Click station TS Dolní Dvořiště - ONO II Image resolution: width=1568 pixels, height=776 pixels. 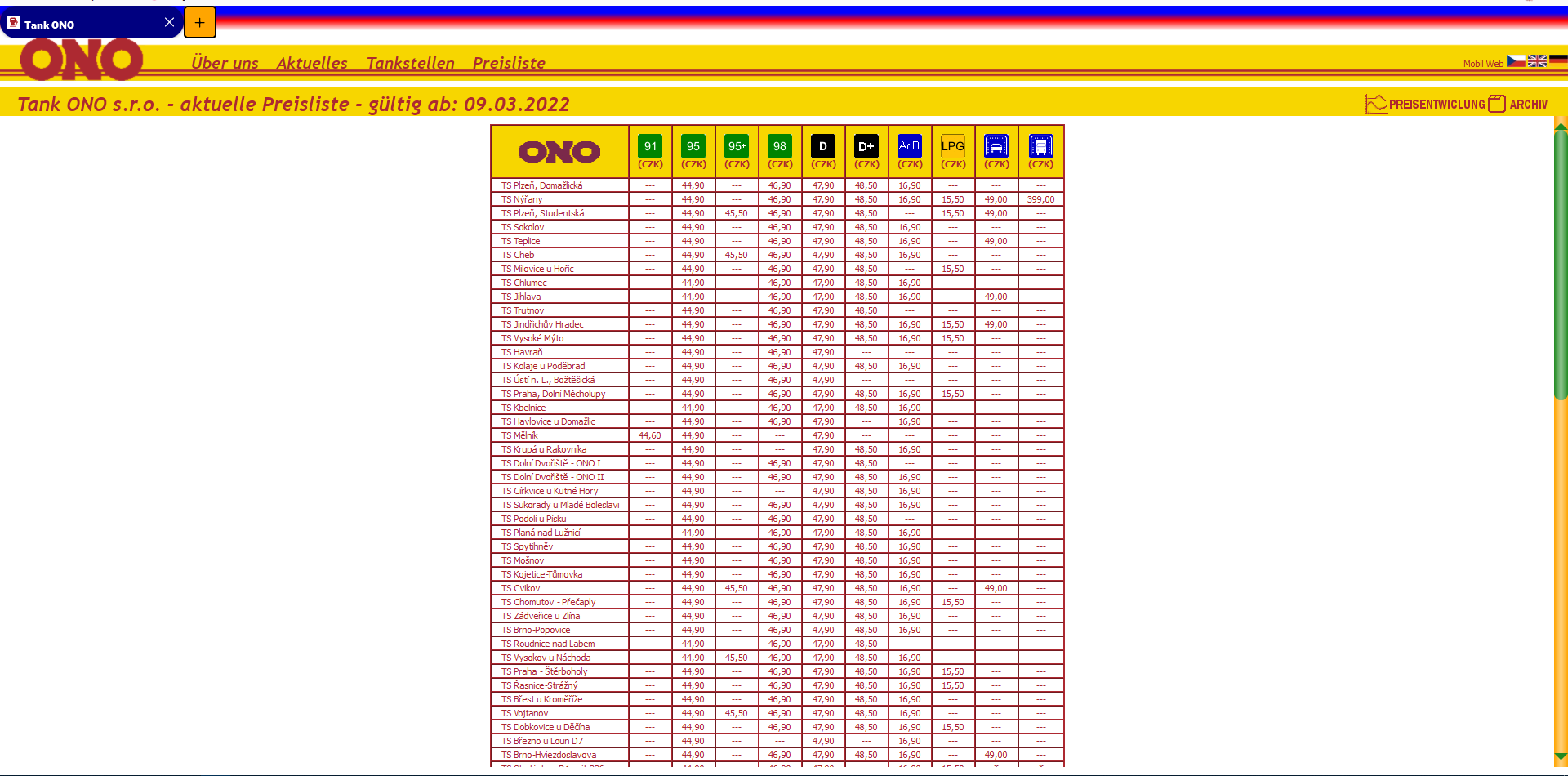pyautogui.click(x=553, y=477)
